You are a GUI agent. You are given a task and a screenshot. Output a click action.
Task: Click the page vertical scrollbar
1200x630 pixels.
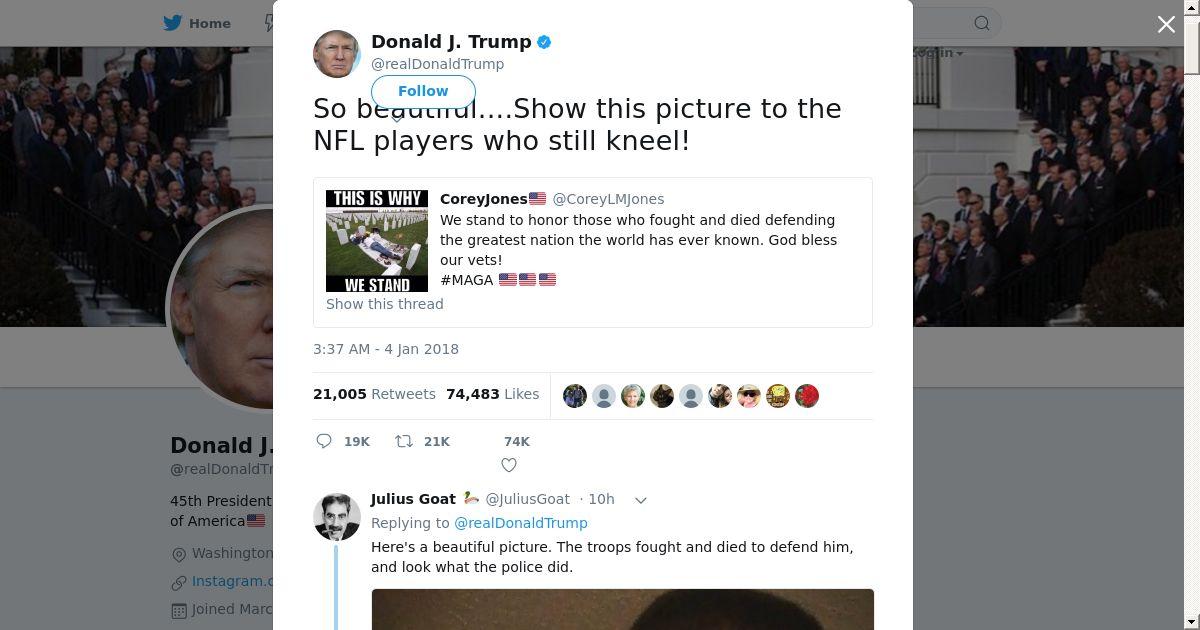point(1192,315)
